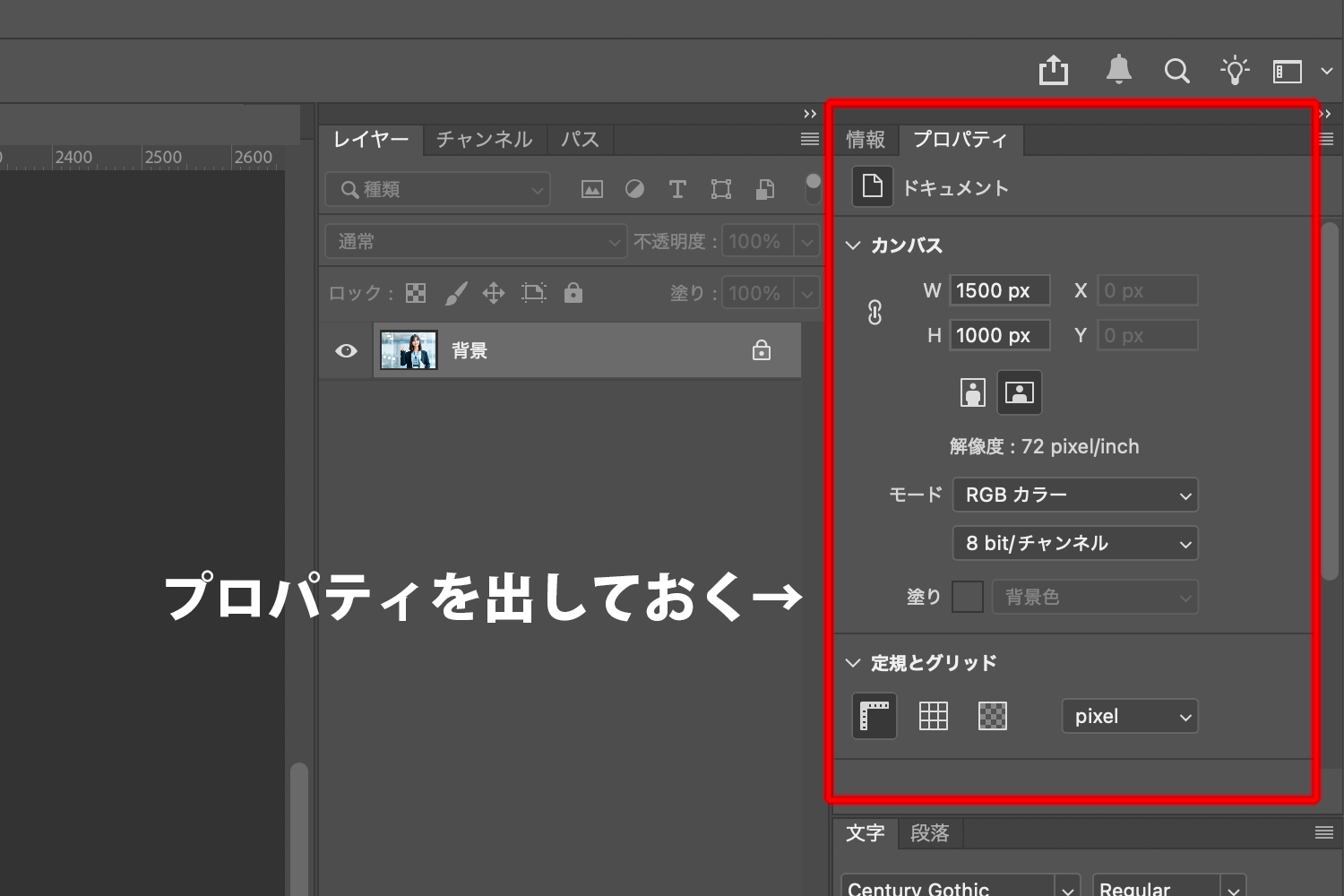Open the 8 bit/チャンネル dropdown
The height and width of the screenshot is (896, 1344).
(x=1074, y=543)
